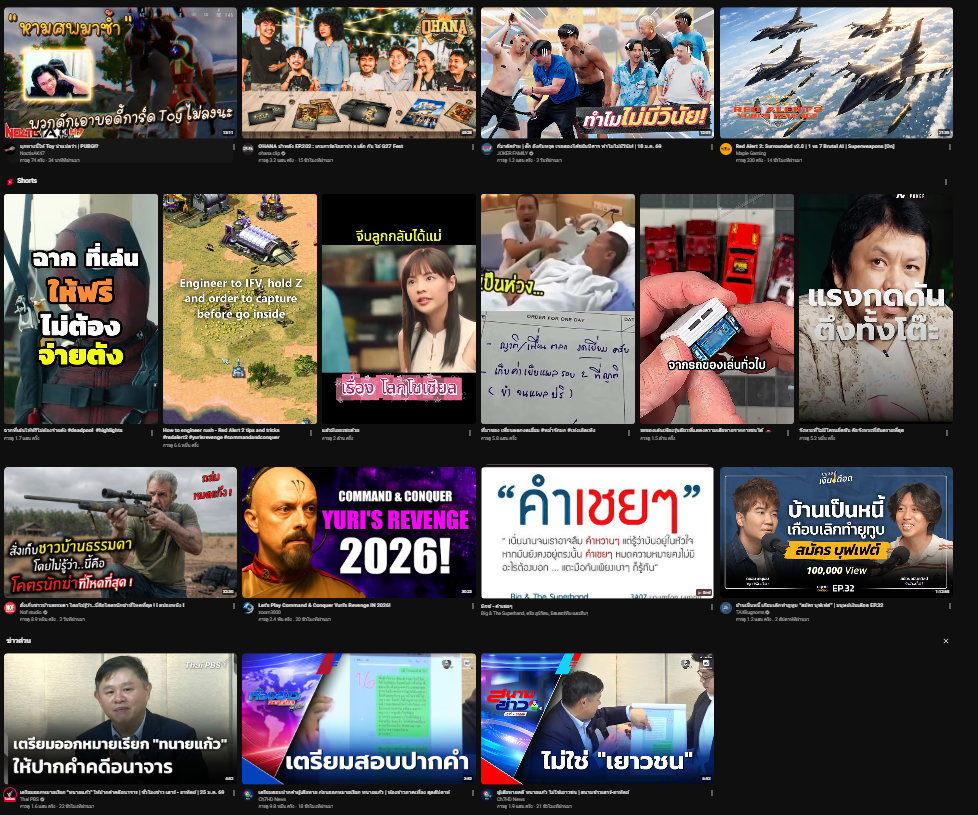This screenshot has width=978, height=815.
Task: Open the Engineer to IFV Short
Action: click(240, 309)
